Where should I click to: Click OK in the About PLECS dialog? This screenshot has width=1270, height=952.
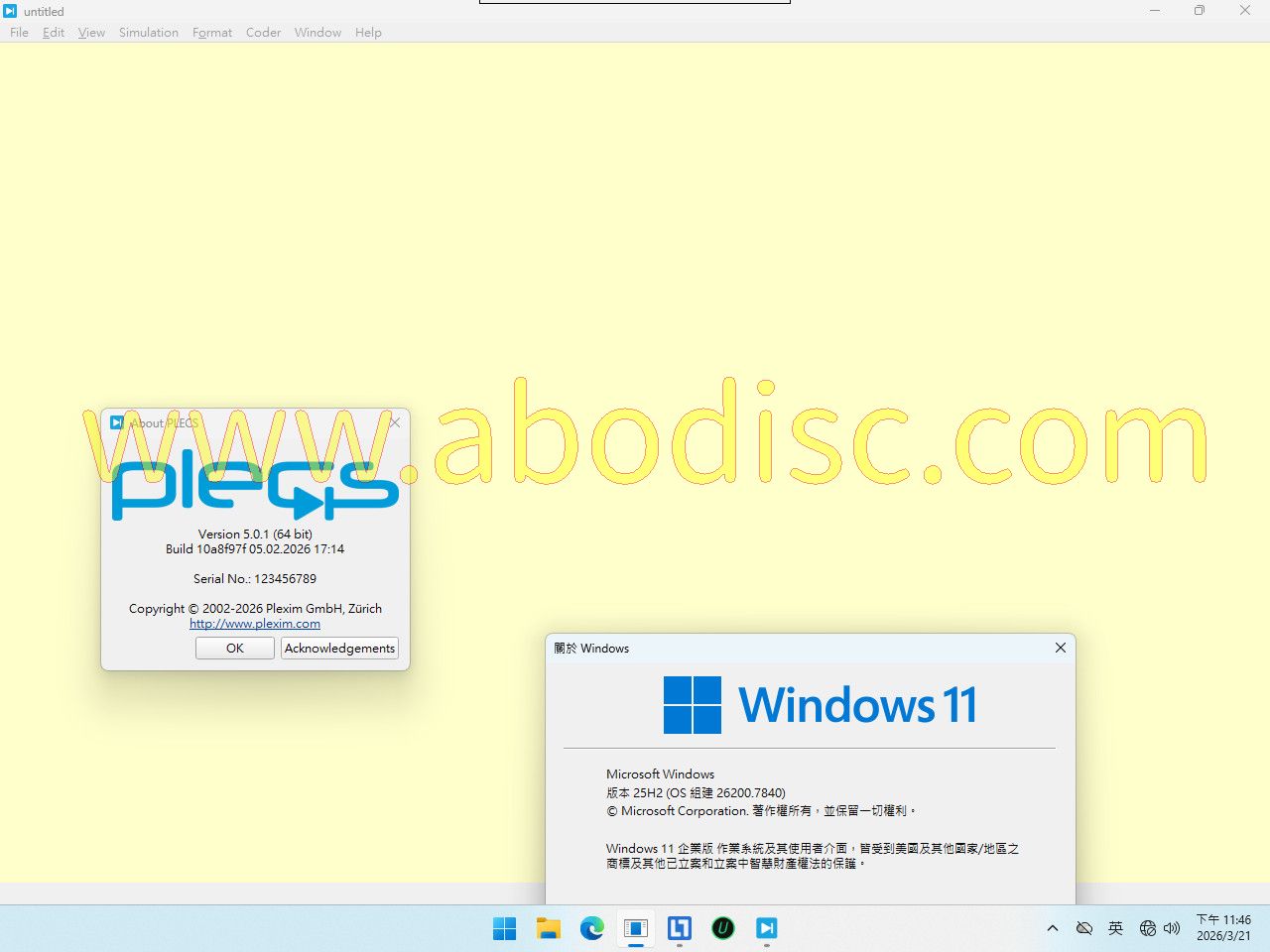click(x=235, y=649)
